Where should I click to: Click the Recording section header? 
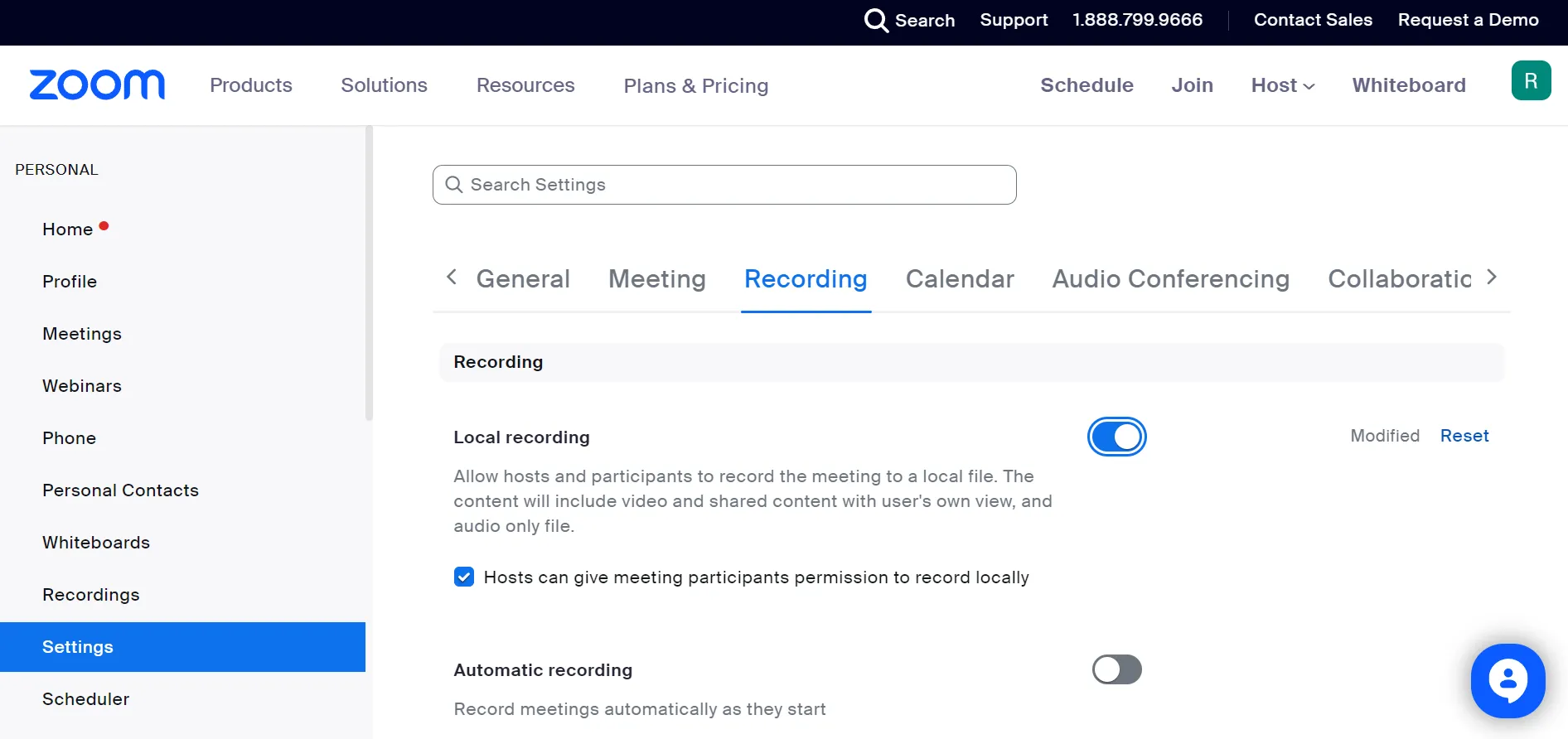[971, 362]
